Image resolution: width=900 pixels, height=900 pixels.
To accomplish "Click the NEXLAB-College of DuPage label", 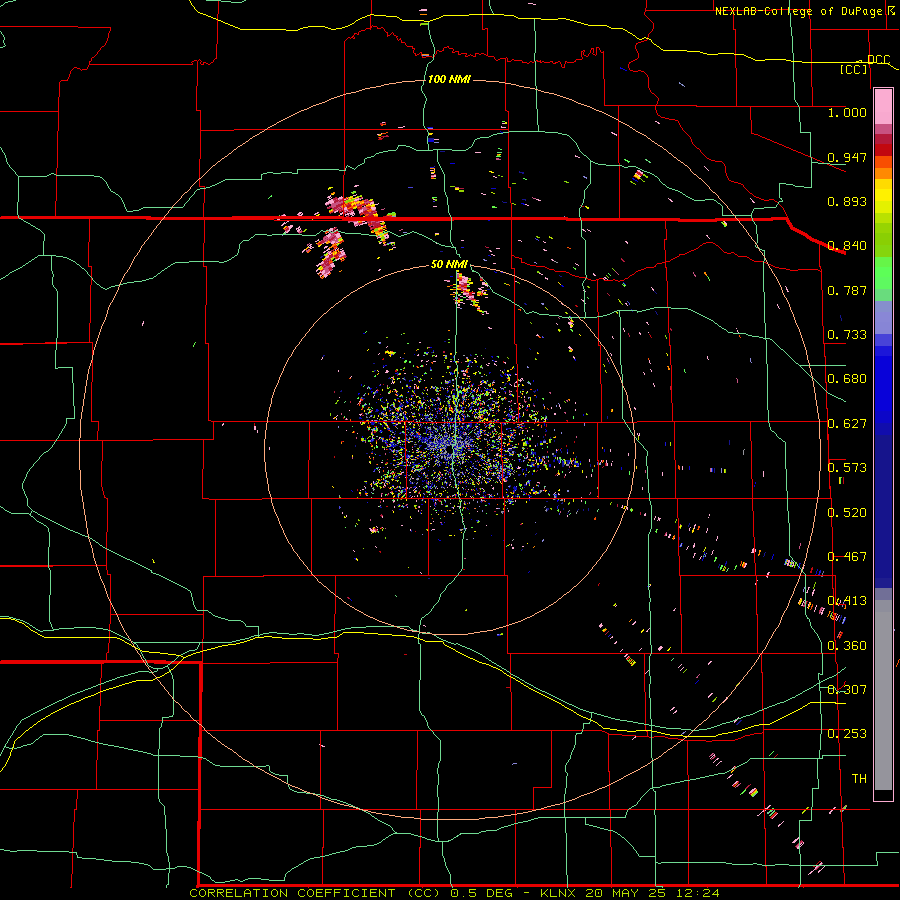I will pos(799,11).
